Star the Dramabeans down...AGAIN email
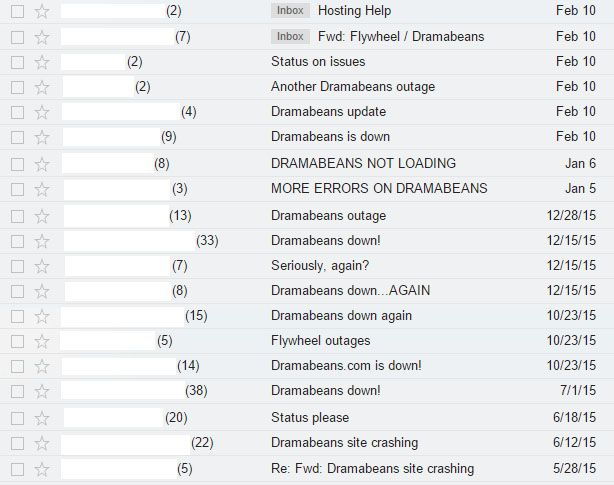Screen dimensions: 614x485 [42, 292]
